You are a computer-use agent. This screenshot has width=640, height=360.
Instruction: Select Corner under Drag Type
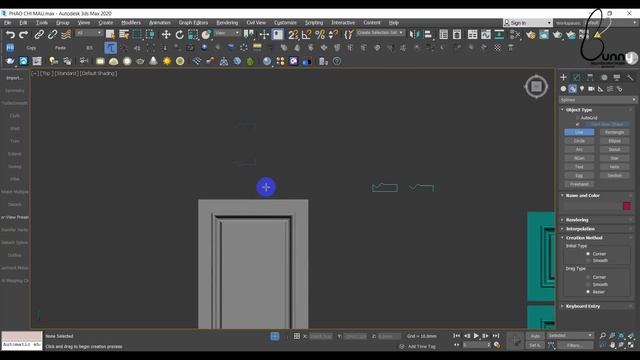(588, 277)
